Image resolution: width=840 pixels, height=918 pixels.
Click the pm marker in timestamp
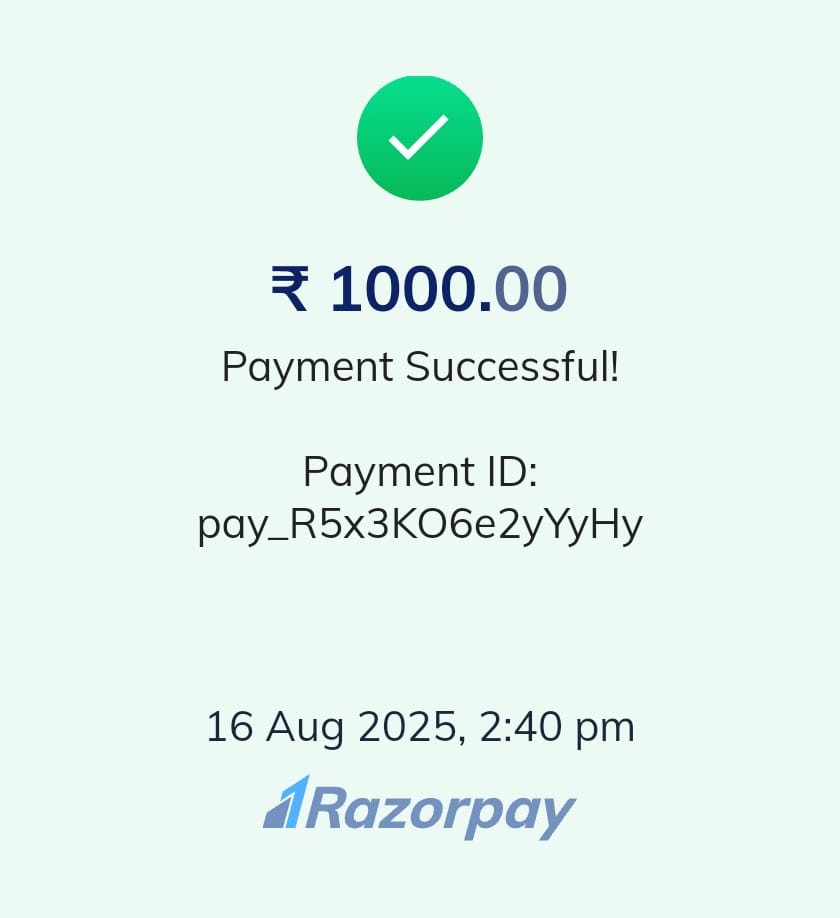pyautogui.click(x=605, y=731)
